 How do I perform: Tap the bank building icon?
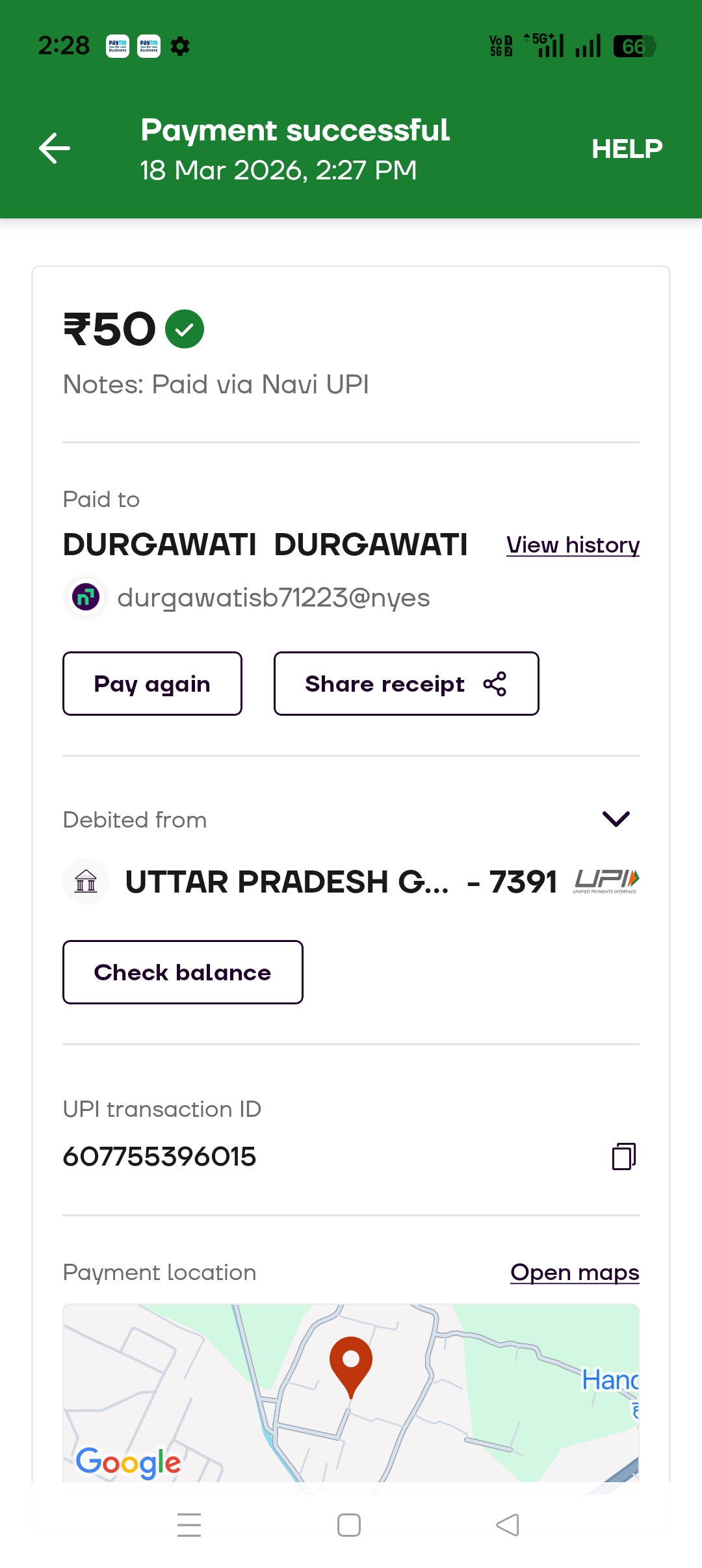86,882
